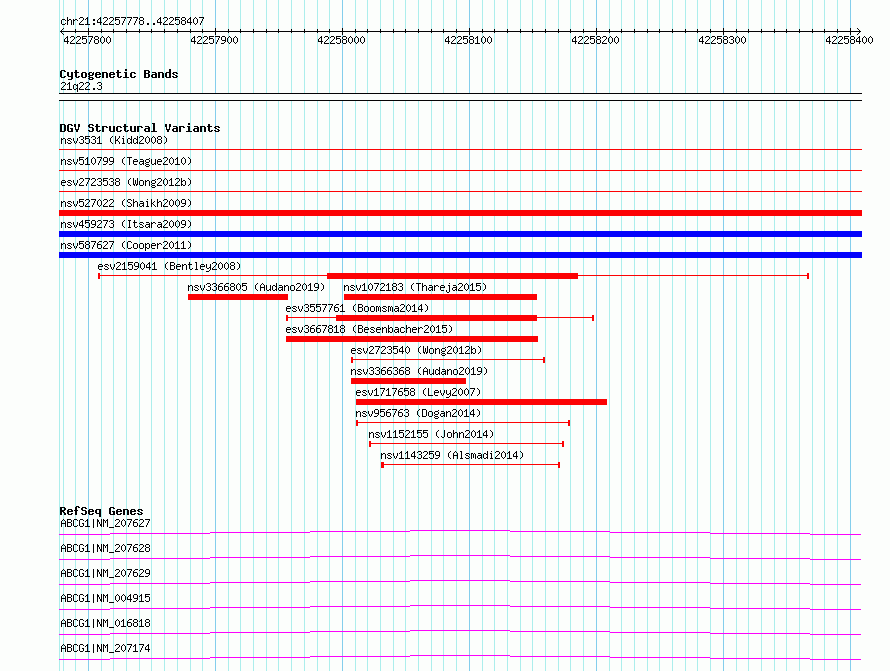Click the red bar under nsv1072183
The image size is (890, 671).
tap(440, 297)
